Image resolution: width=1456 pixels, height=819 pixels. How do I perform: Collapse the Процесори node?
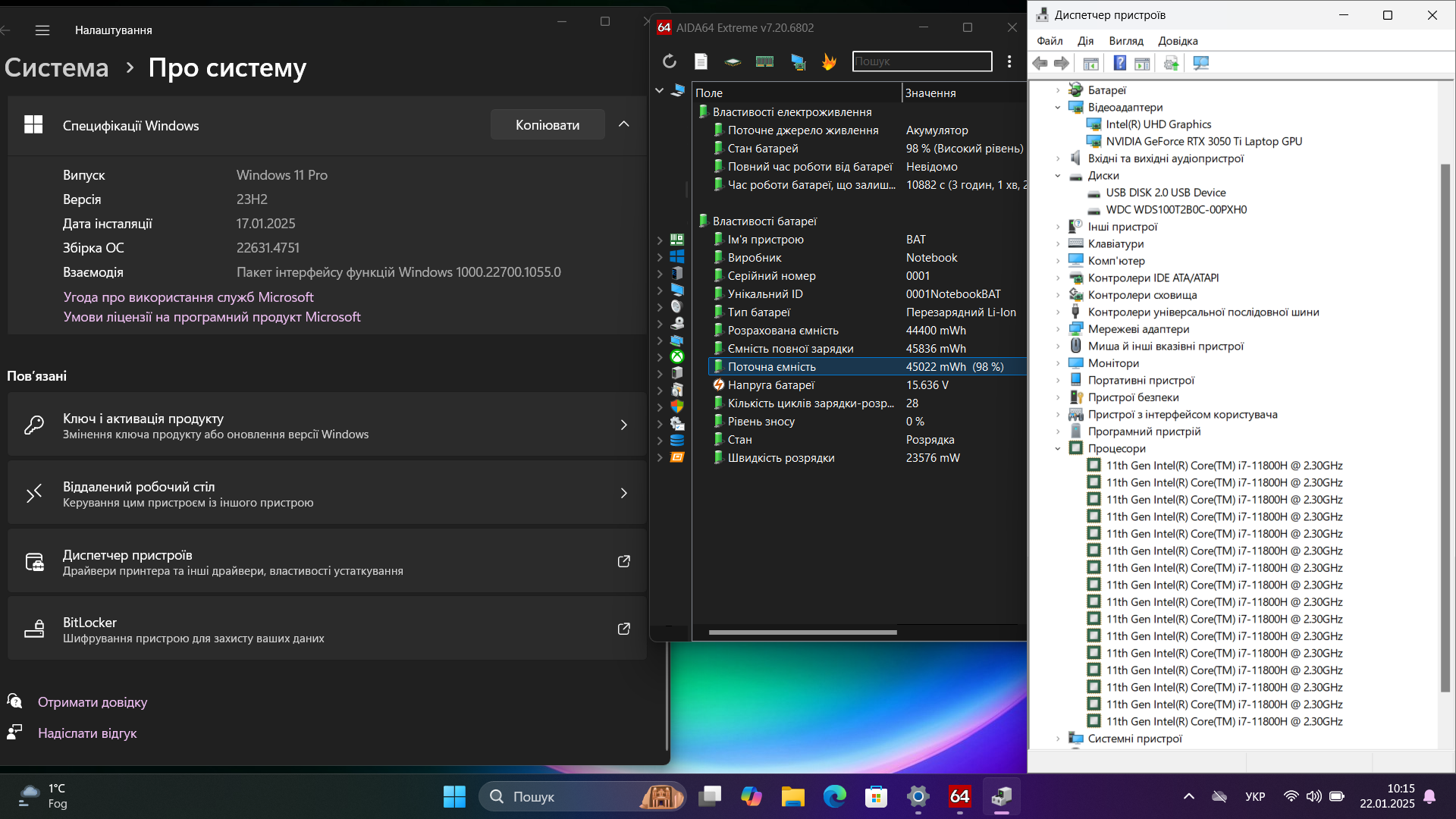(x=1058, y=449)
